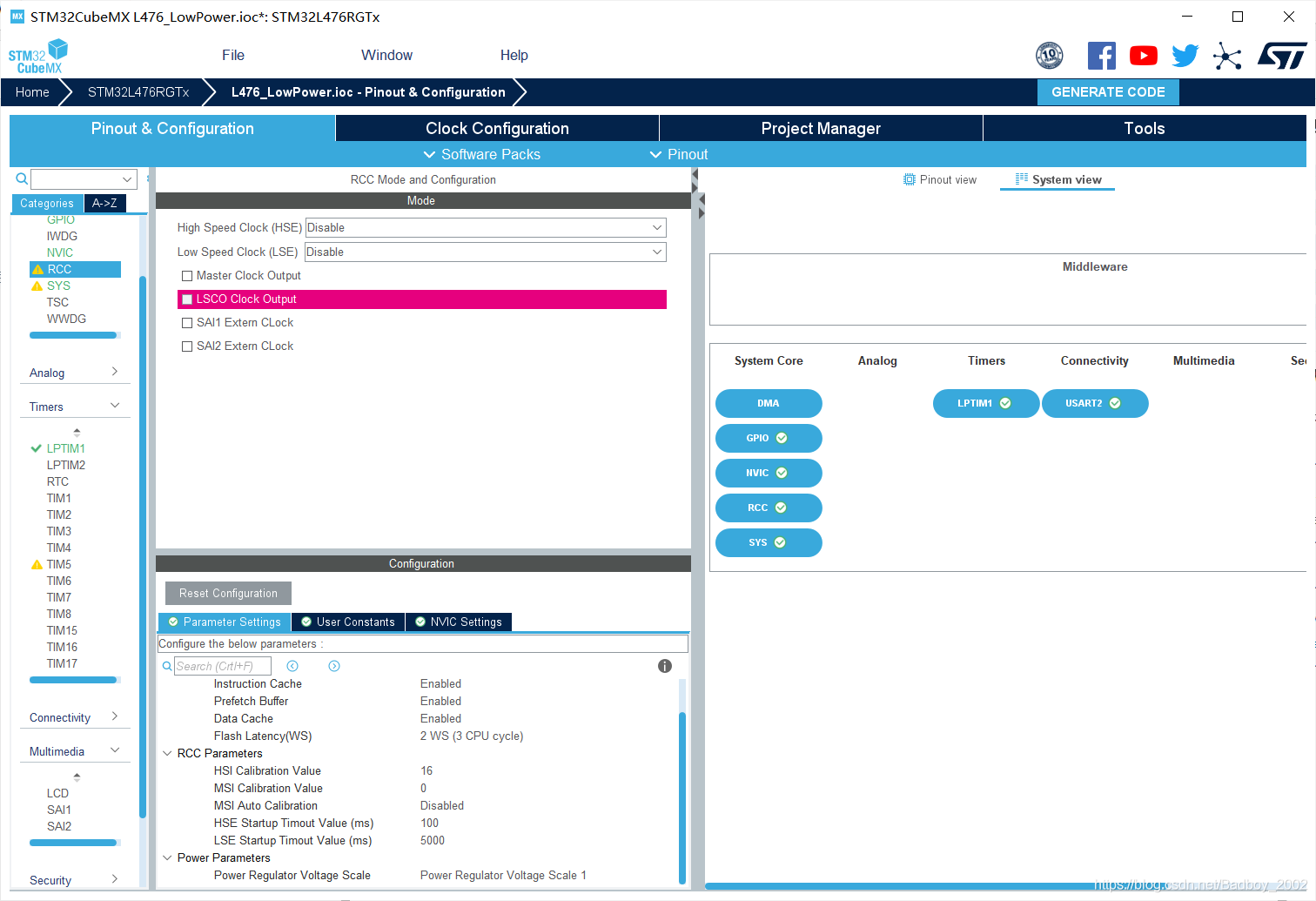Open the Pinout dropdown menu
The image size is (1316, 901).
679,154
